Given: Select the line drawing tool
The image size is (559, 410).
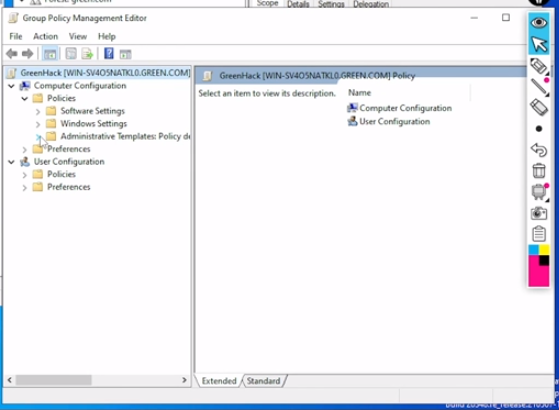Looking at the screenshot, I should [539, 87].
